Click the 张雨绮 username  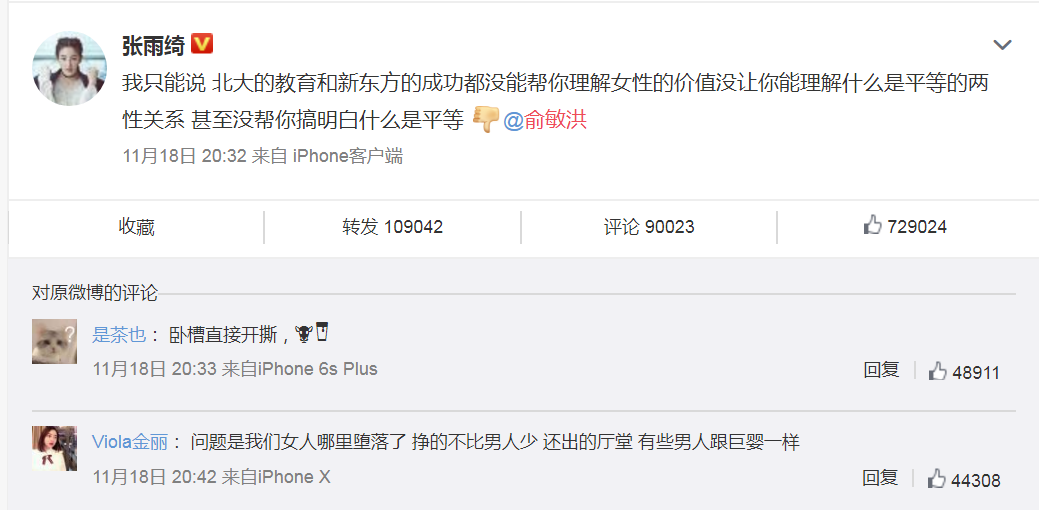pyautogui.click(x=153, y=46)
